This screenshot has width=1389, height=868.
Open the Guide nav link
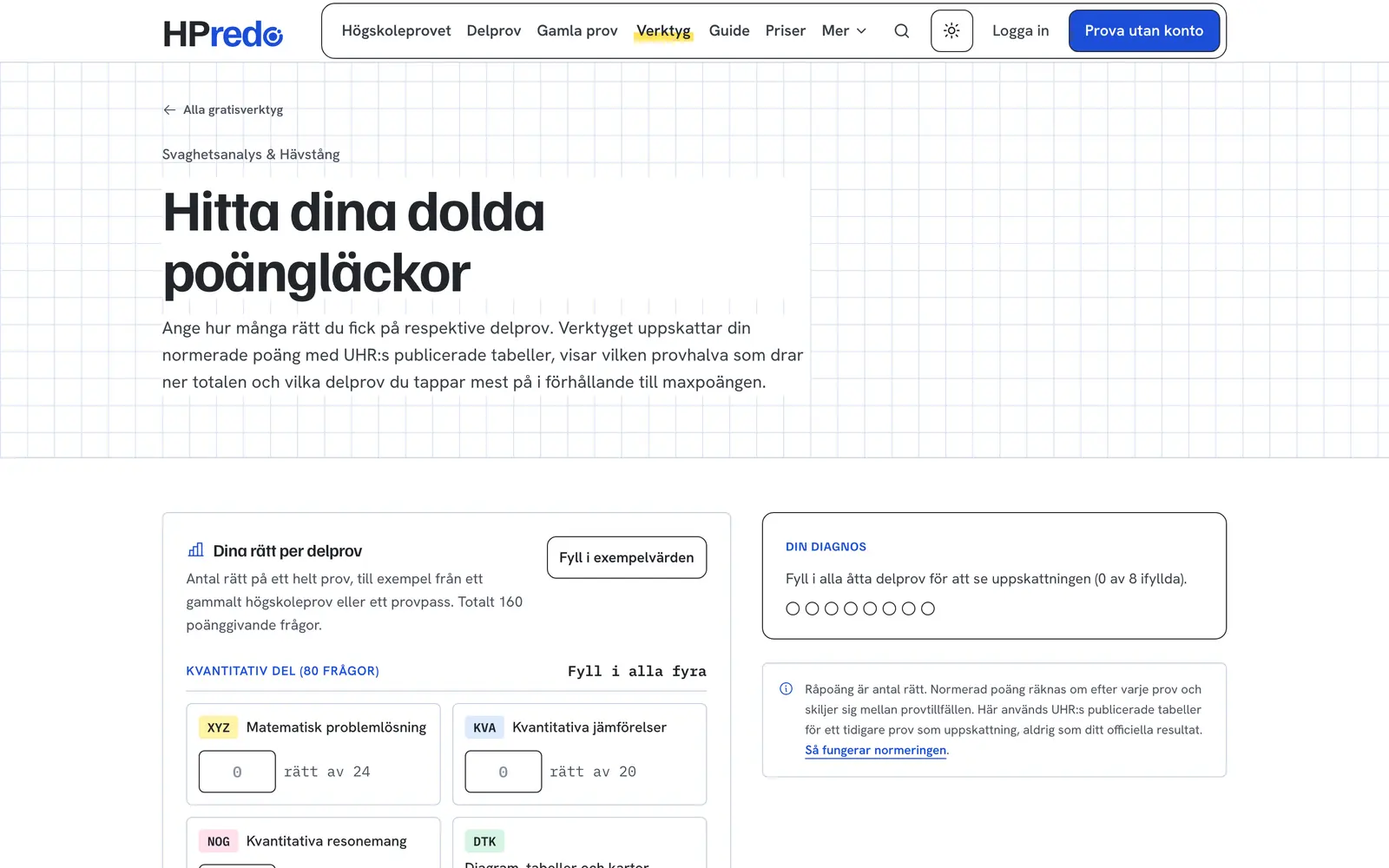729,31
